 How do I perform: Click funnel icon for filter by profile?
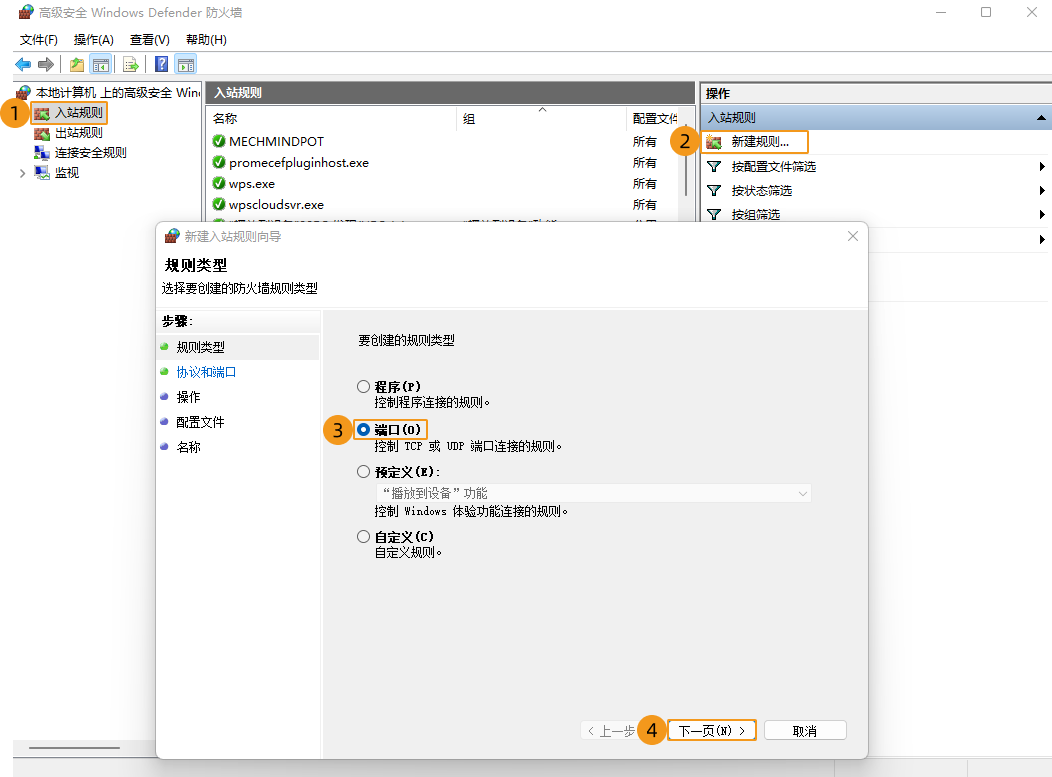pyautogui.click(x=715, y=166)
